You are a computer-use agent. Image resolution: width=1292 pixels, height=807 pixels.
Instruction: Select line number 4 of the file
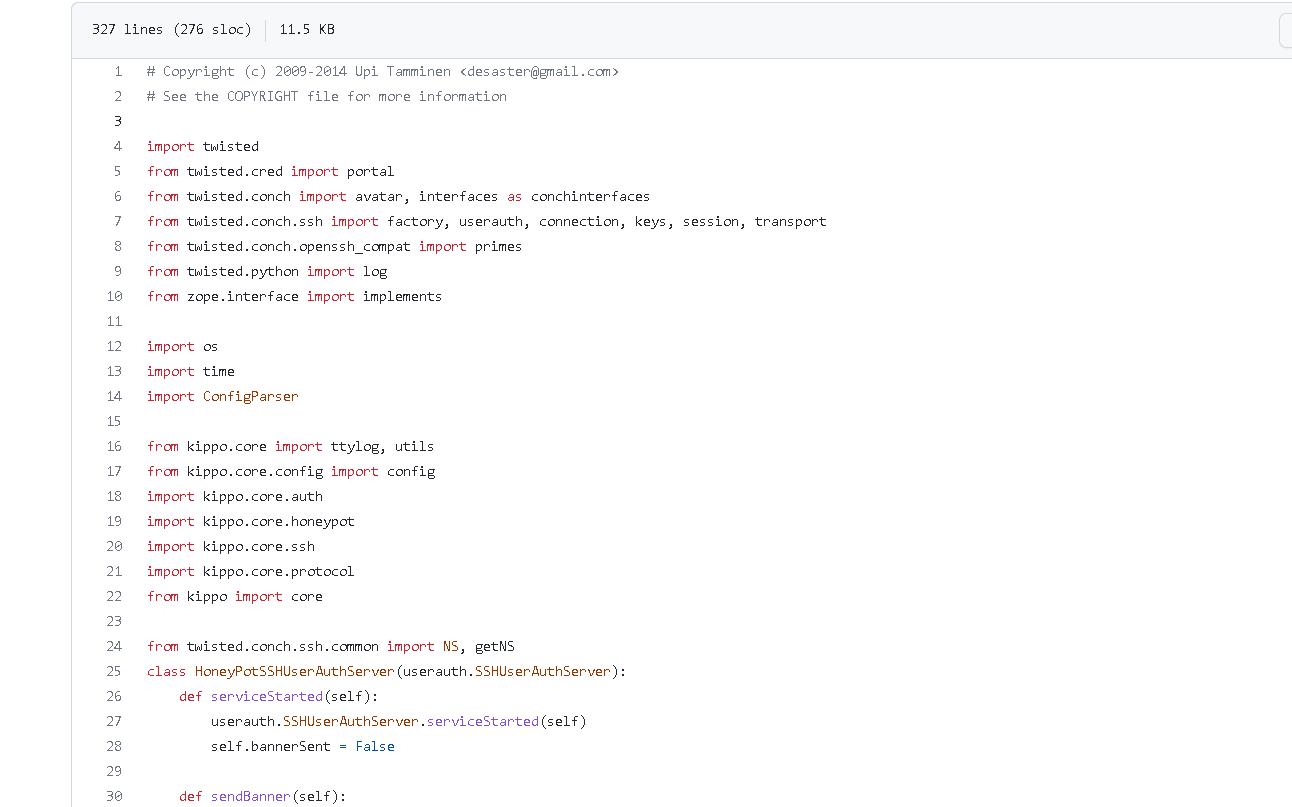point(118,146)
